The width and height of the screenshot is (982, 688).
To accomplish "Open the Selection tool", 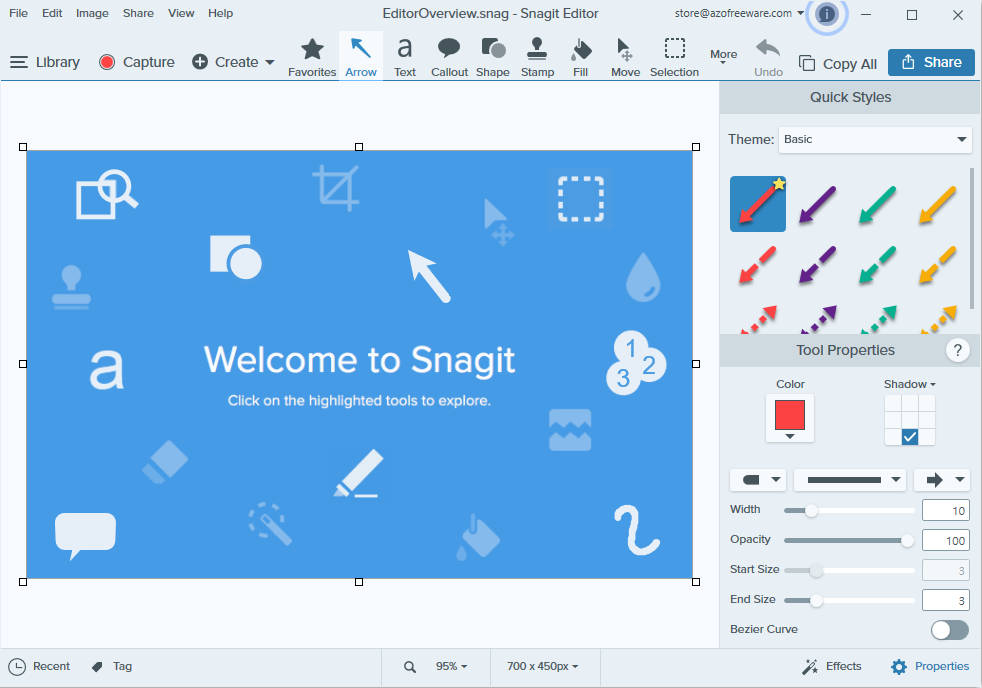I will point(674,55).
